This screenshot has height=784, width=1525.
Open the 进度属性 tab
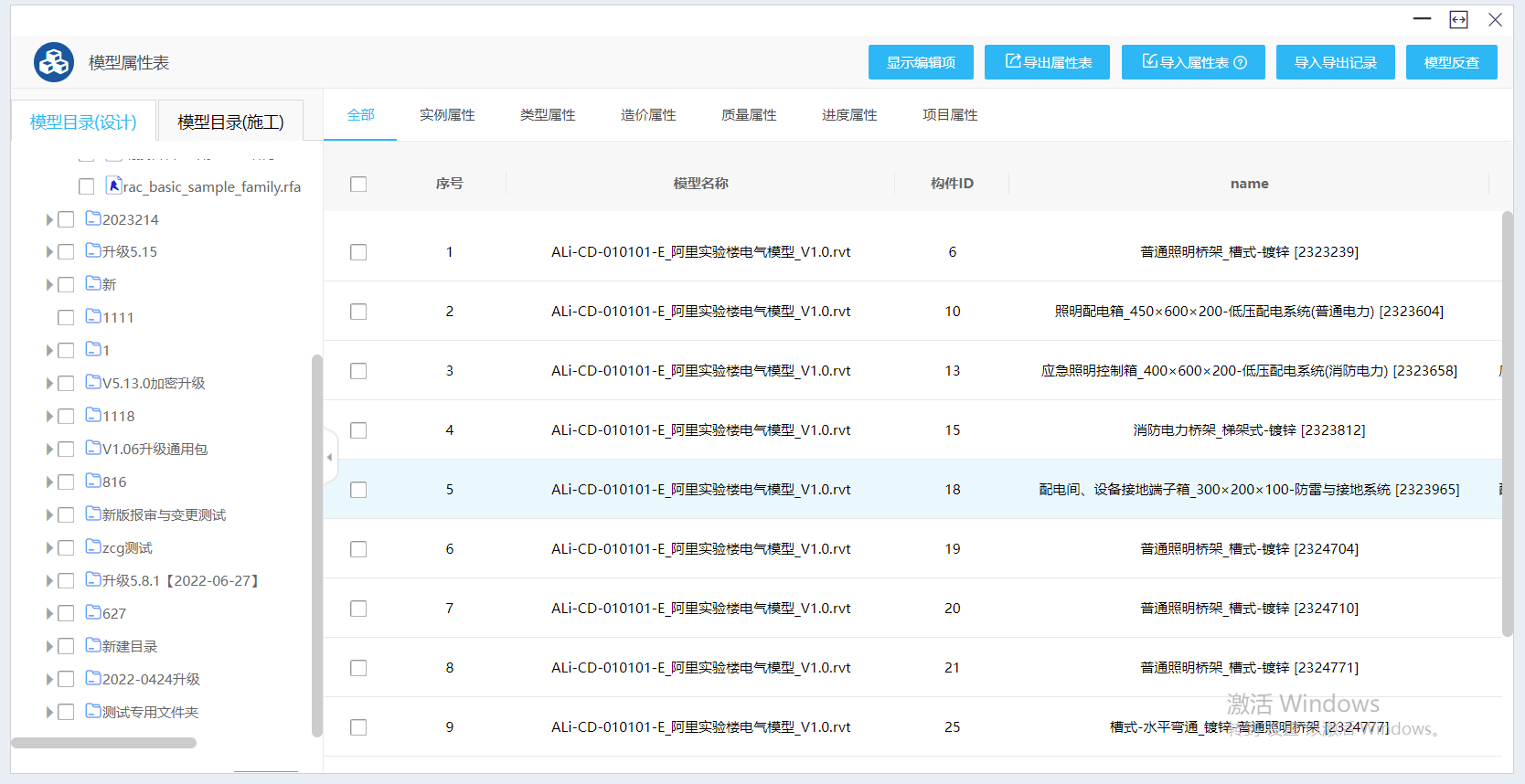point(849,114)
